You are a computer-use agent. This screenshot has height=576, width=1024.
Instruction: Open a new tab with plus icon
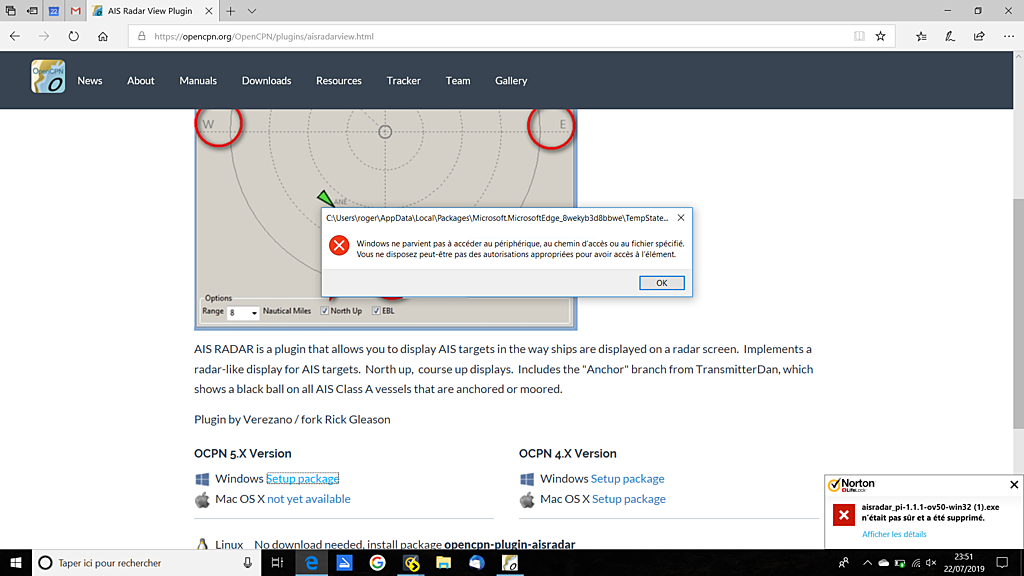click(x=231, y=11)
